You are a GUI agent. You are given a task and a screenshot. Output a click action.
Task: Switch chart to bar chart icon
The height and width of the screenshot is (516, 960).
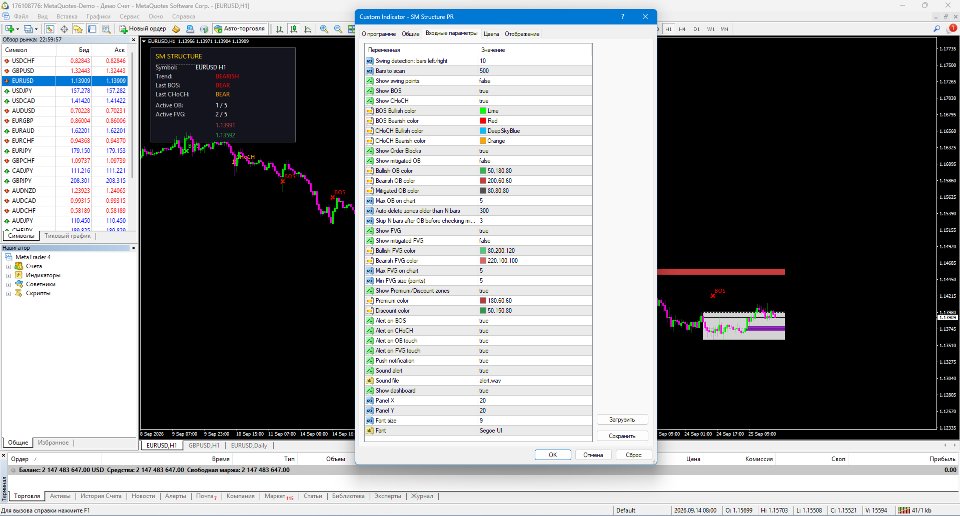[x=280, y=29]
